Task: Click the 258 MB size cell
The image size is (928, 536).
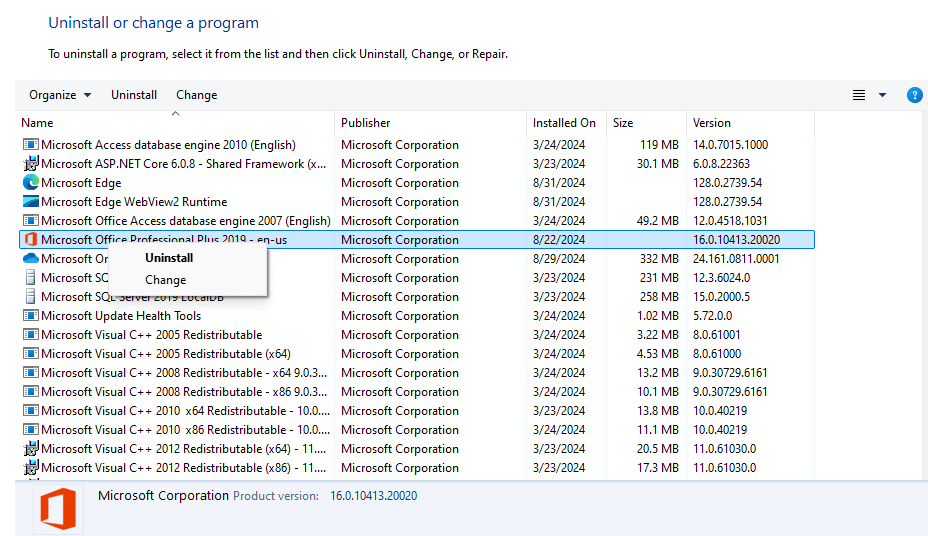Action: pos(659,296)
